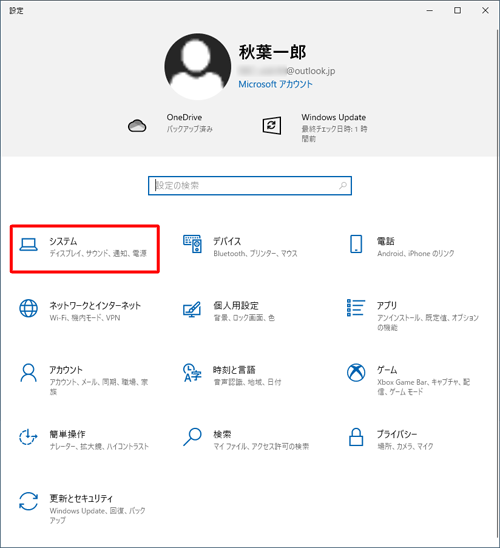Select the ネットワークとインターネット title
Screen dimensions: 500x548
pyautogui.click(x=95, y=305)
